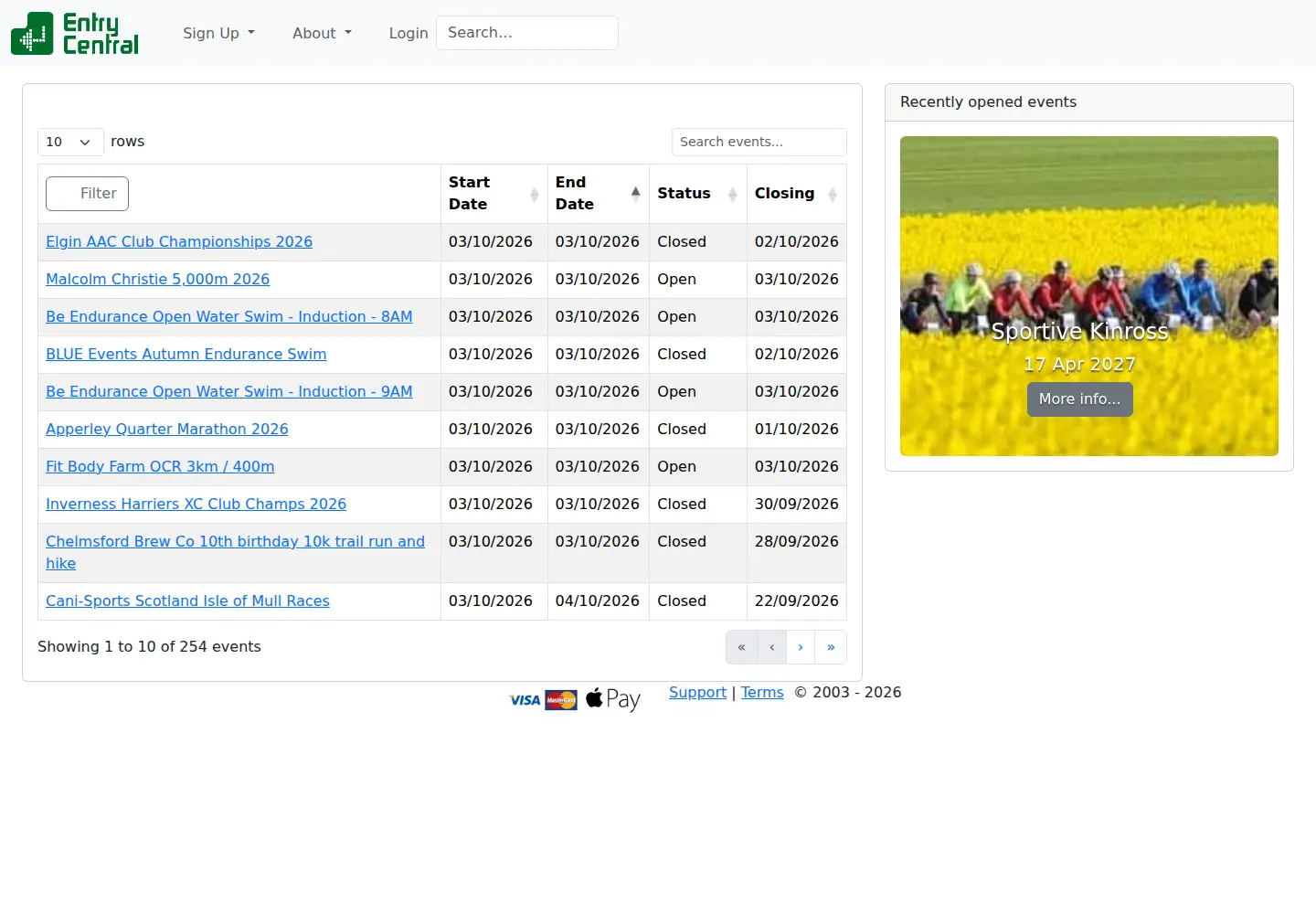Expand the Sign Up menu

coord(218,33)
